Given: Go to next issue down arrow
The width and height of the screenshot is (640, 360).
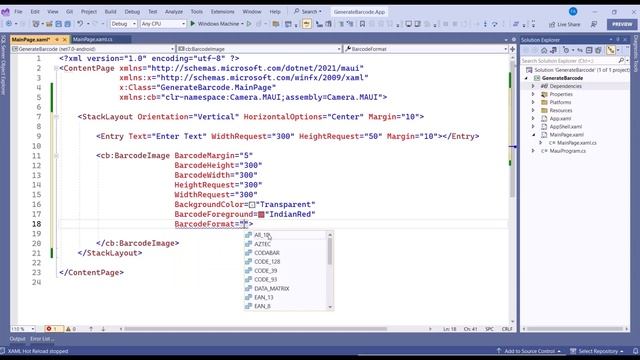Looking at the screenshot, I should [x=103, y=329].
